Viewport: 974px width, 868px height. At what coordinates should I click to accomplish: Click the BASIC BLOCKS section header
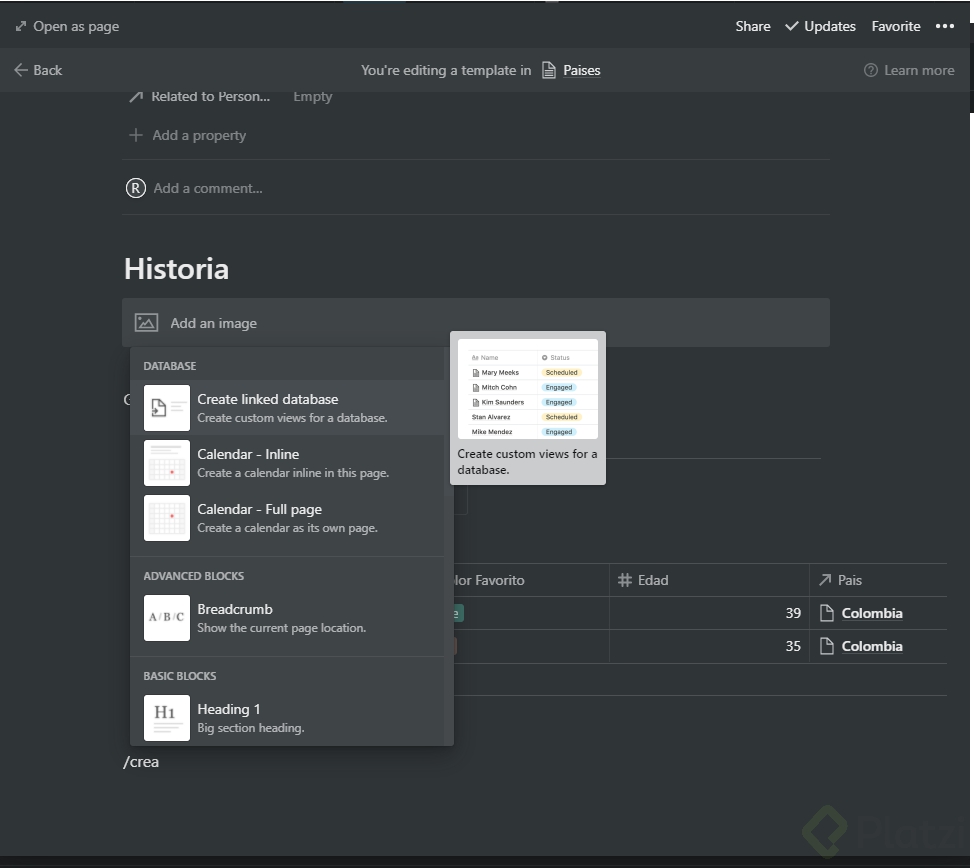pyautogui.click(x=180, y=676)
